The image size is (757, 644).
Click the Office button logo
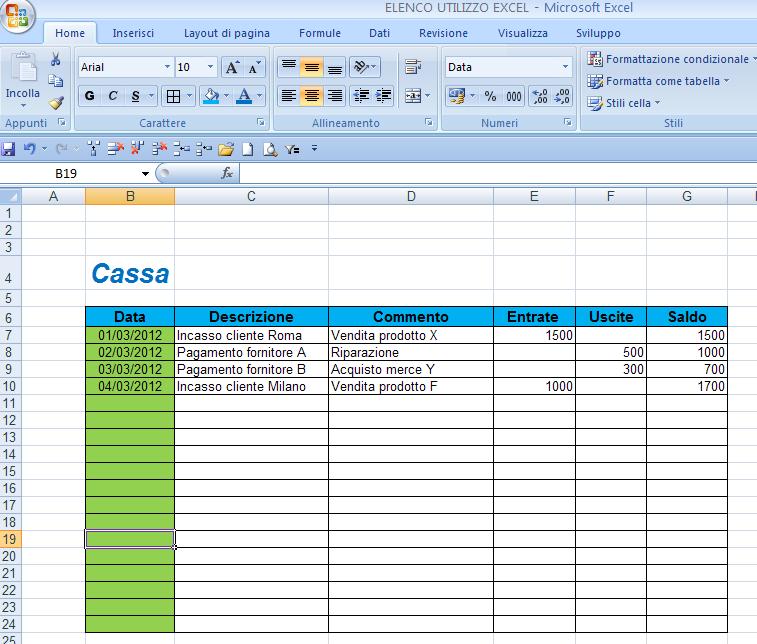coord(17,15)
